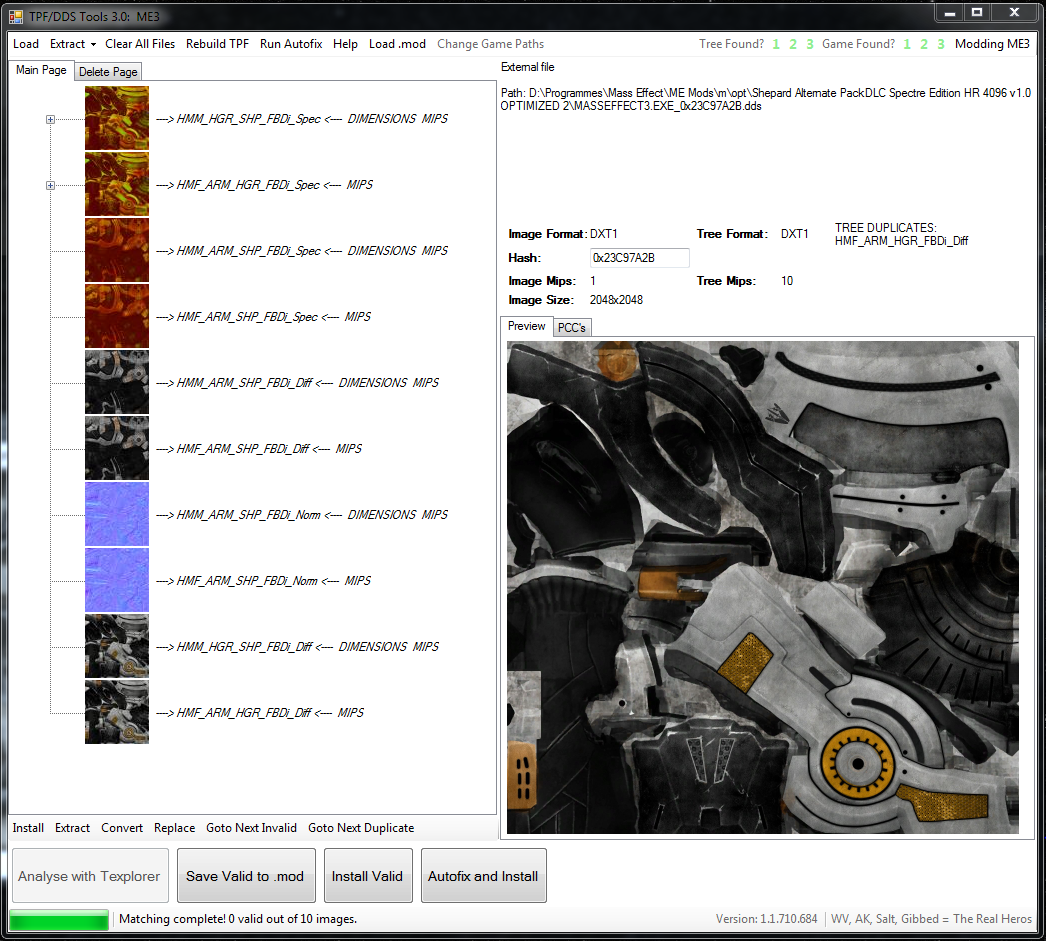Click the HMF_ARM_HGR_FBDi_Diff row label
Viewport: 1046px width, 941px height.
tap(259, 713)
